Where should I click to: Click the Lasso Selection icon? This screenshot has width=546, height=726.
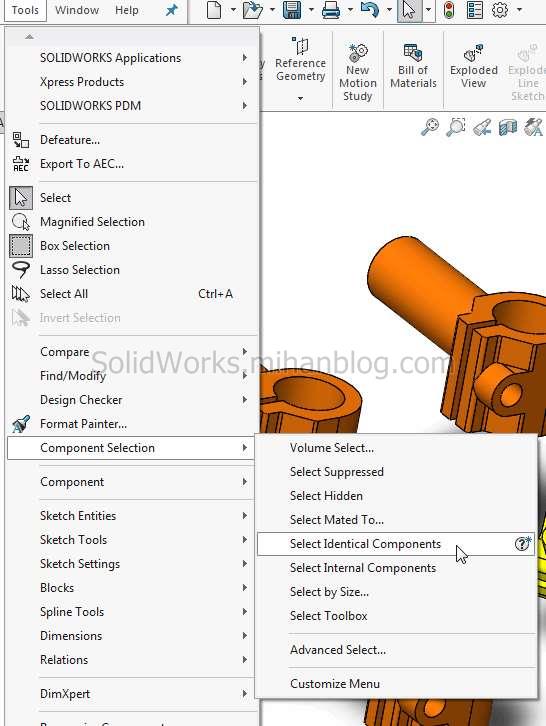(20, 269)
